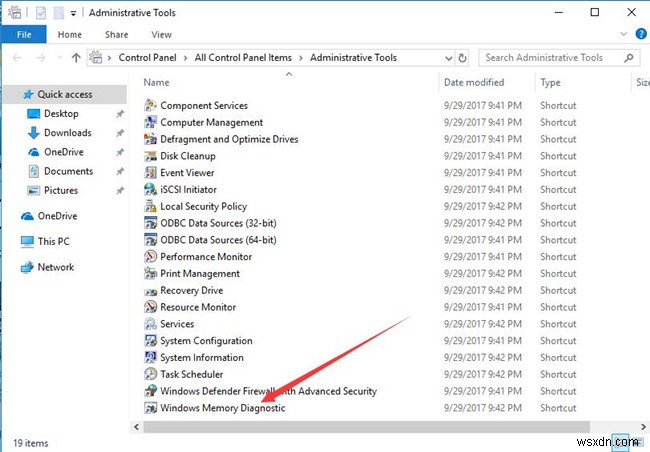Viewport: 650px width, 452px height.
Task: Select the Computer Management icon
Action: tap(150, 122)
